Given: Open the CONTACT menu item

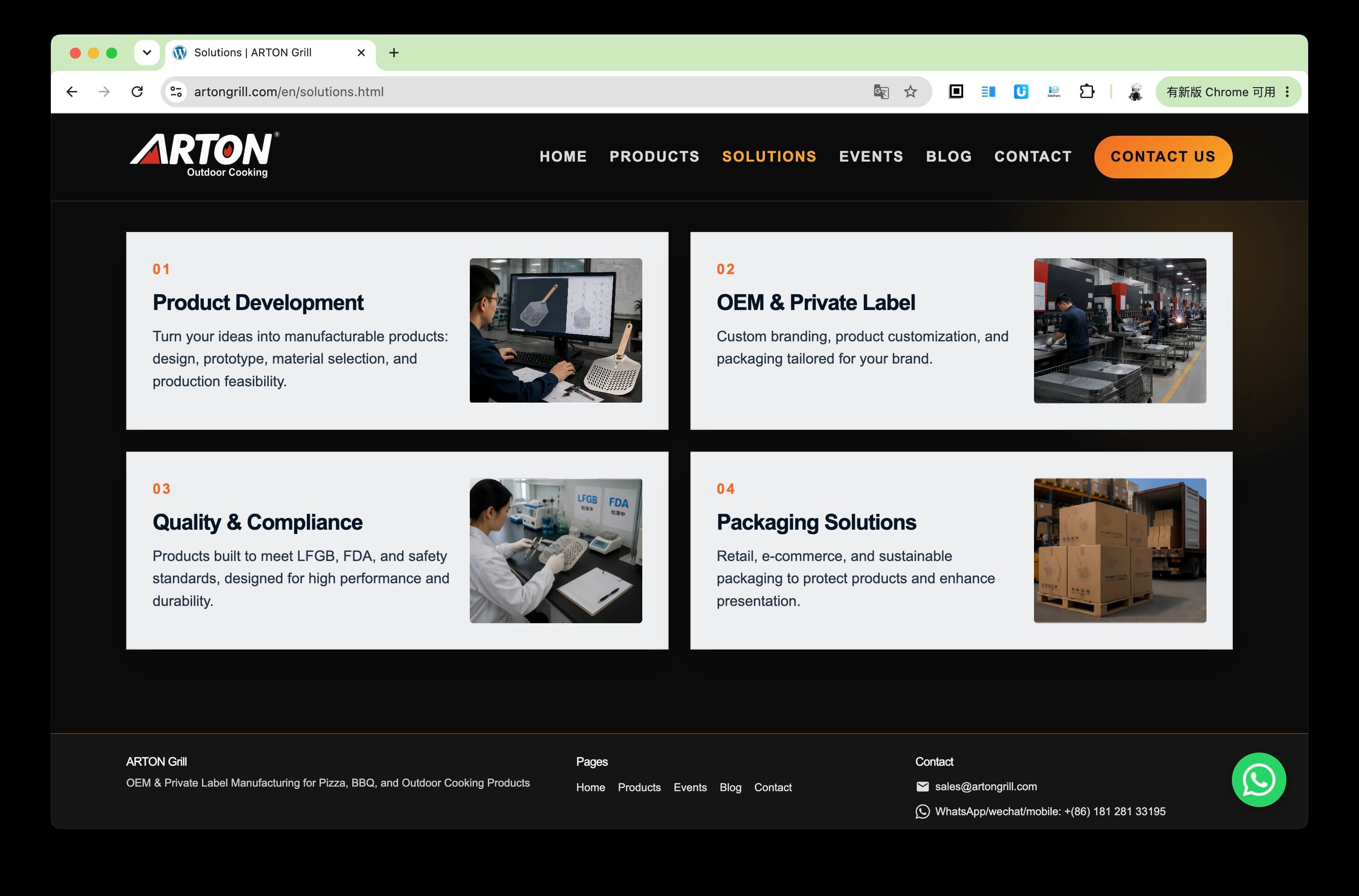Looking at the screenshot, I should pos(1033,157).
